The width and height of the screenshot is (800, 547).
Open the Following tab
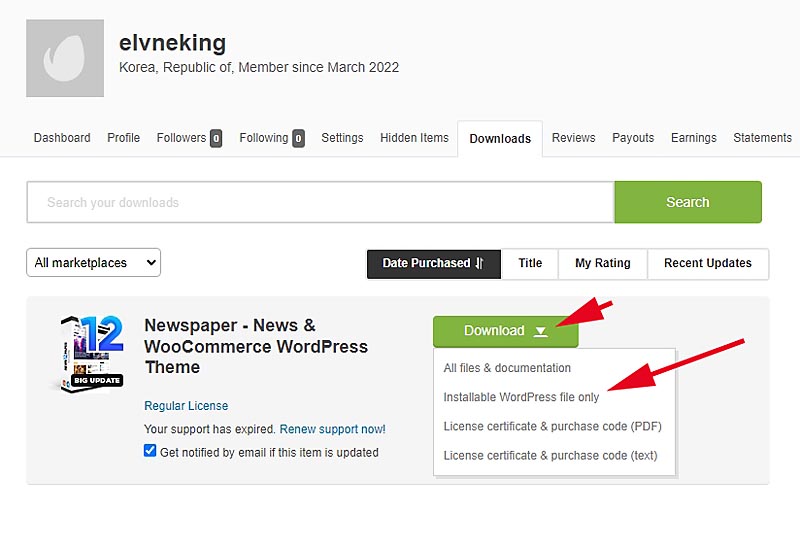[x=264, y=138]
